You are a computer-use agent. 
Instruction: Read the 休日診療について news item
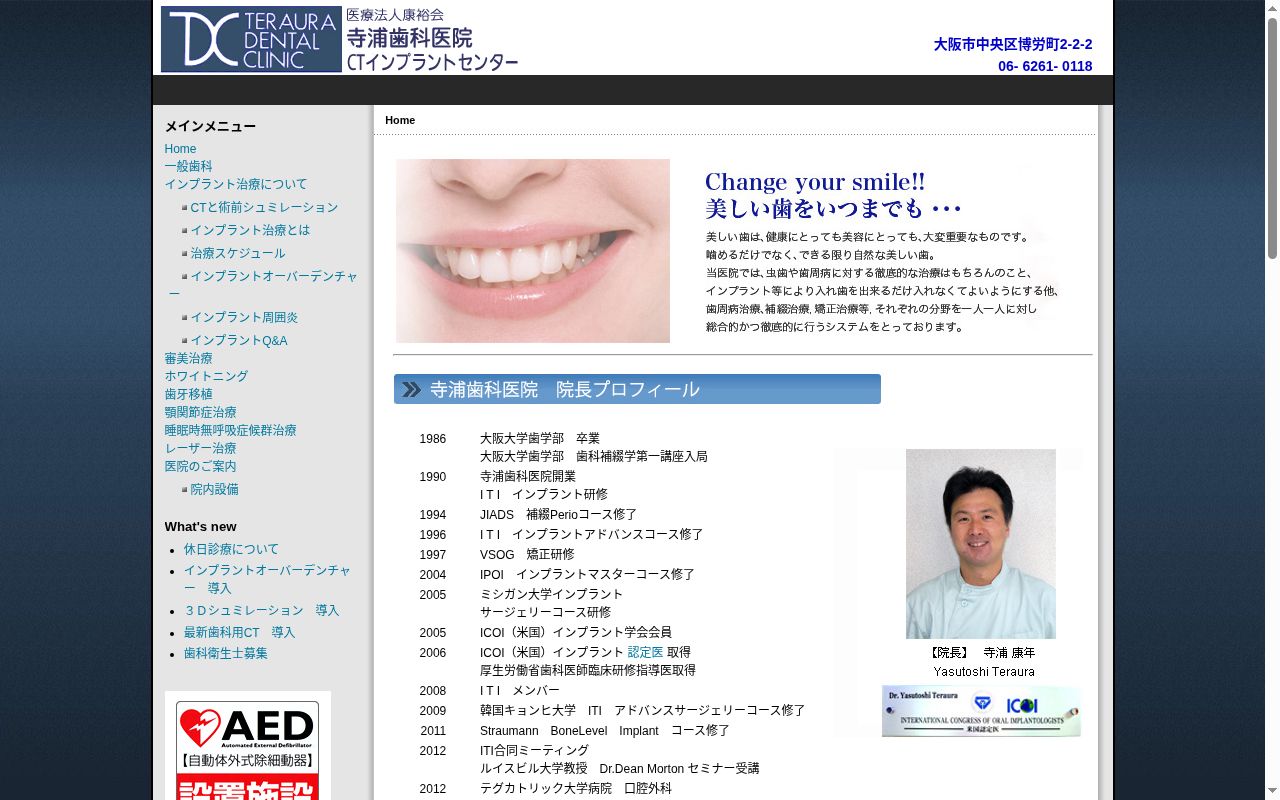click(x=231, y=550)
